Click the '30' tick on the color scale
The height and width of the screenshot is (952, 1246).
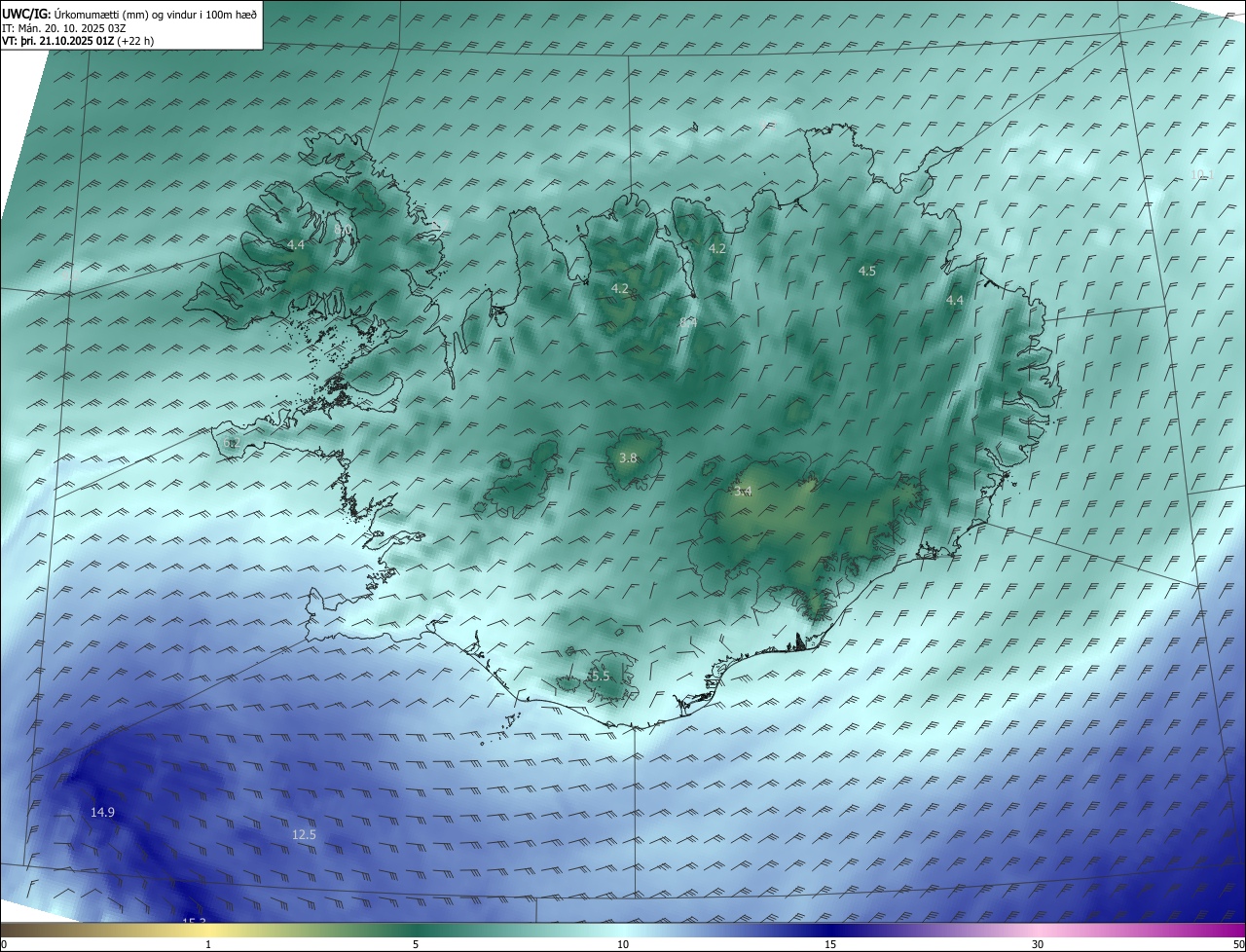(1038, 944)
